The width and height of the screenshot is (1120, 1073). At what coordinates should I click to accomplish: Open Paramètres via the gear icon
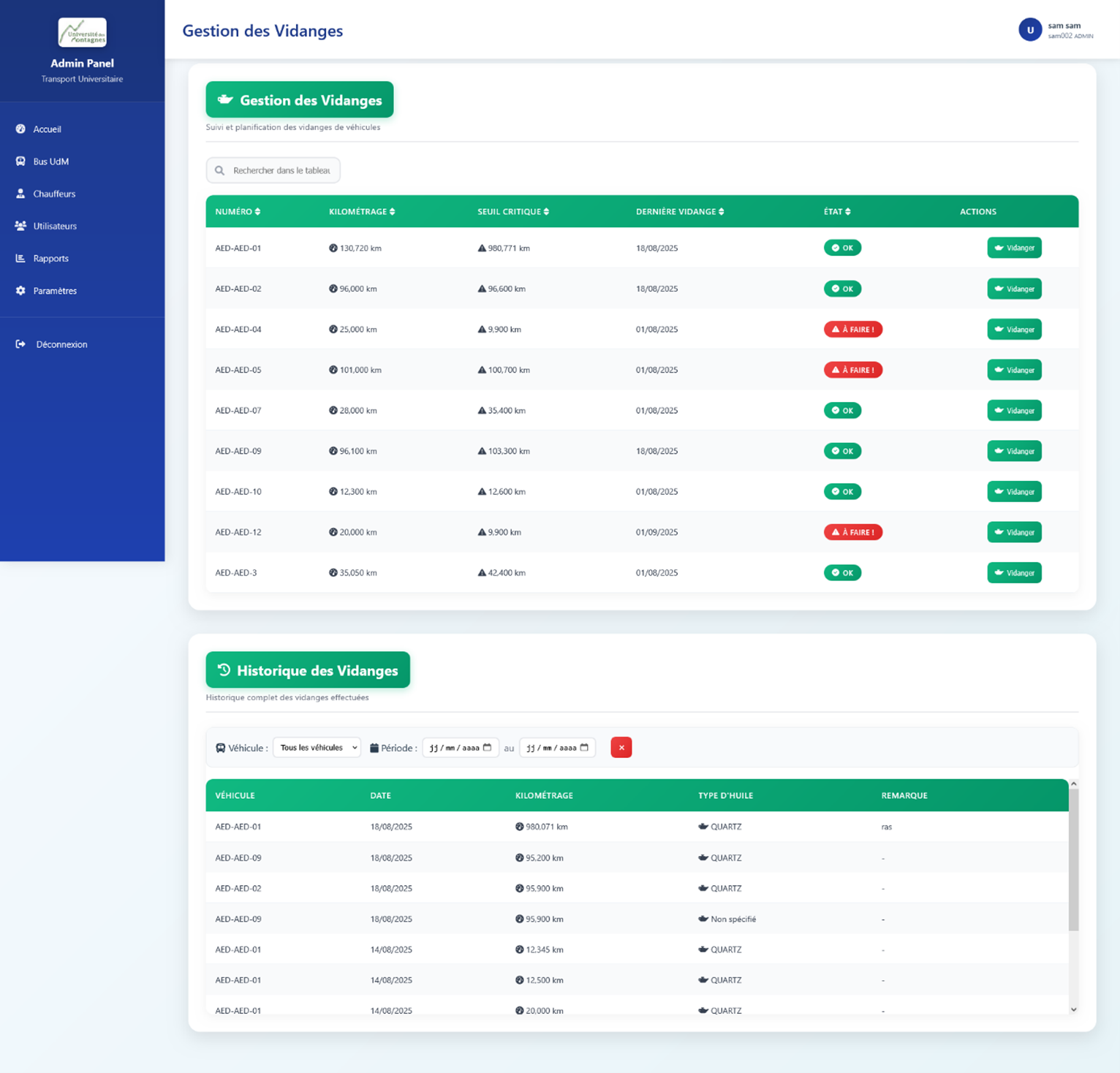coord(20,290)
